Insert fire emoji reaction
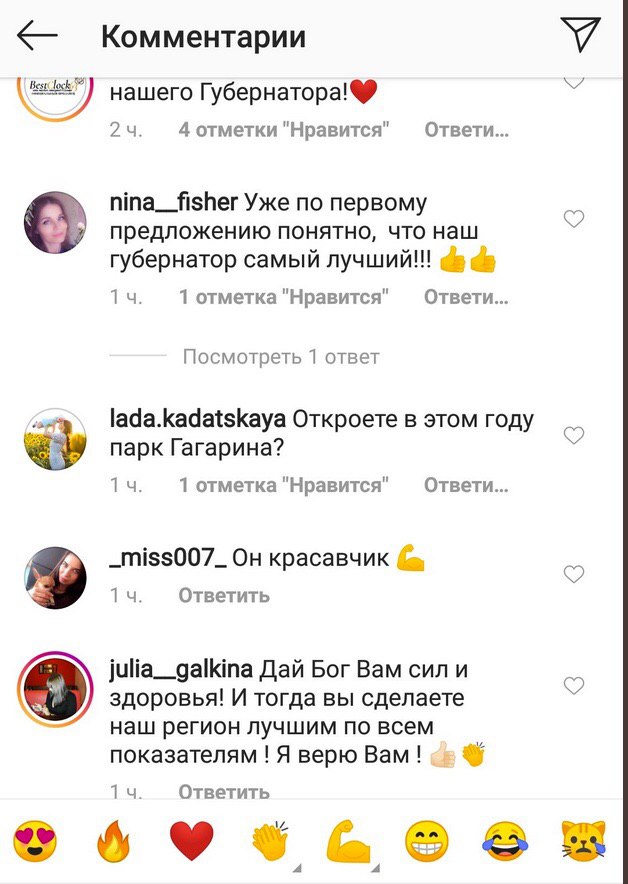This screenshot has height=884, width=628. tap(113, 841)
